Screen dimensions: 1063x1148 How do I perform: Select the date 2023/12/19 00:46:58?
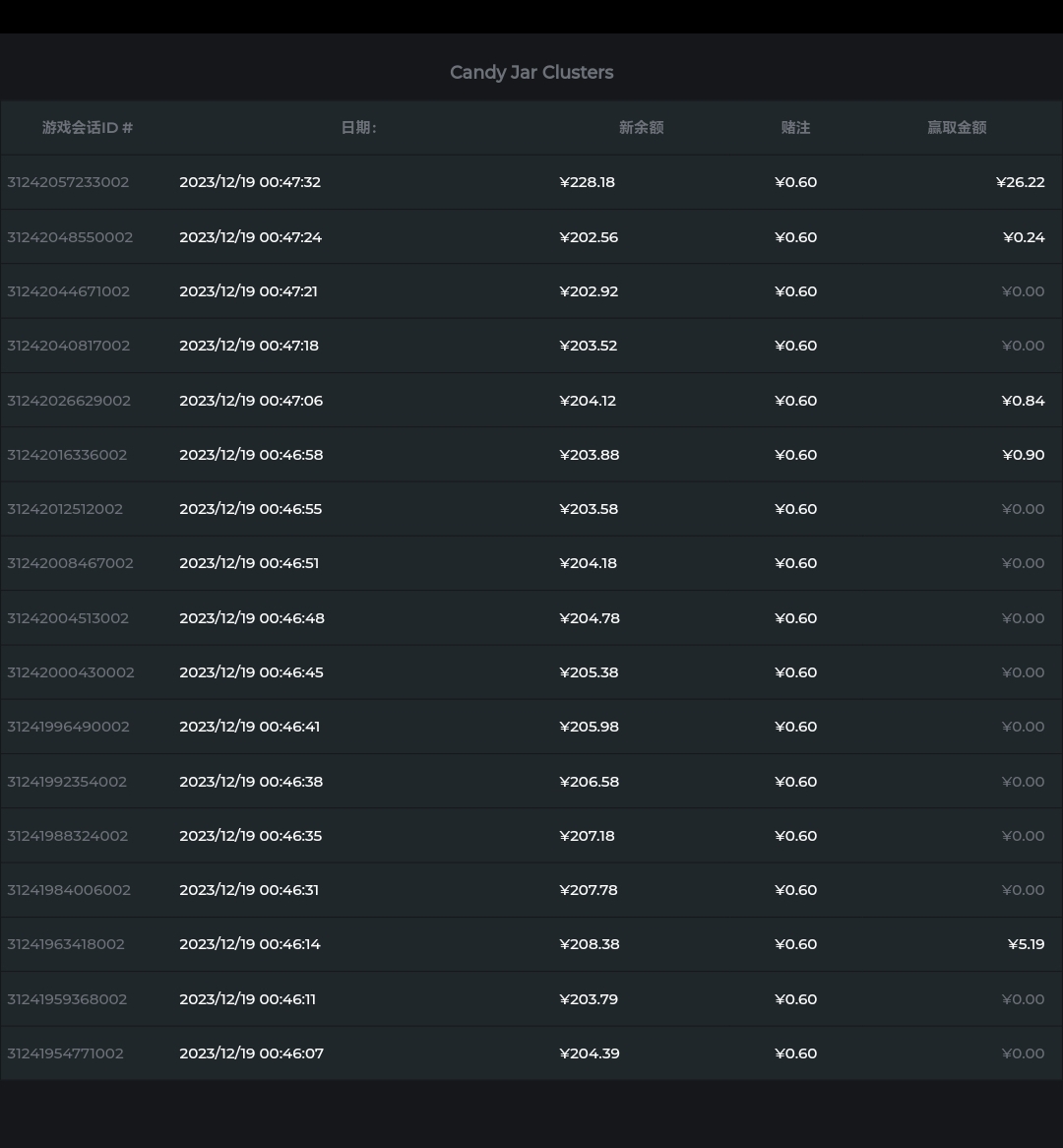click(x=251, y=455)
